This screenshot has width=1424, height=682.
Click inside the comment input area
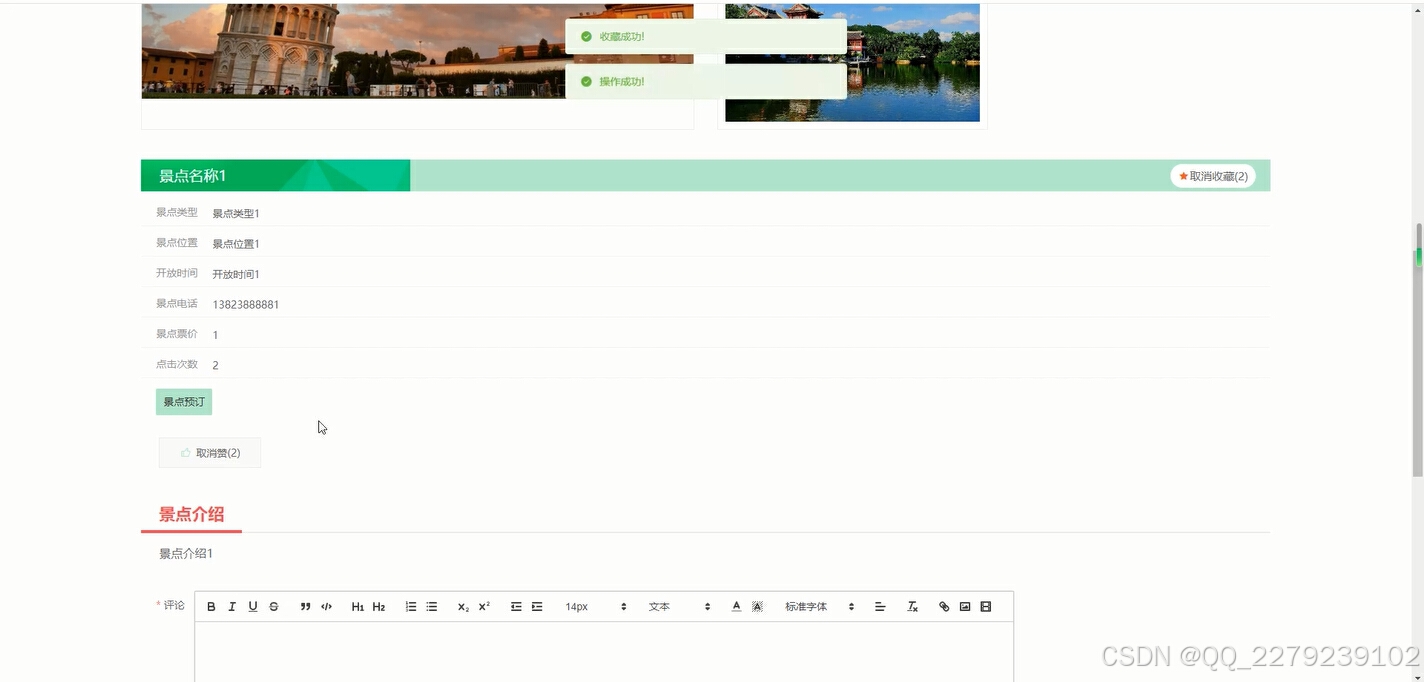[x=600, y=650]
